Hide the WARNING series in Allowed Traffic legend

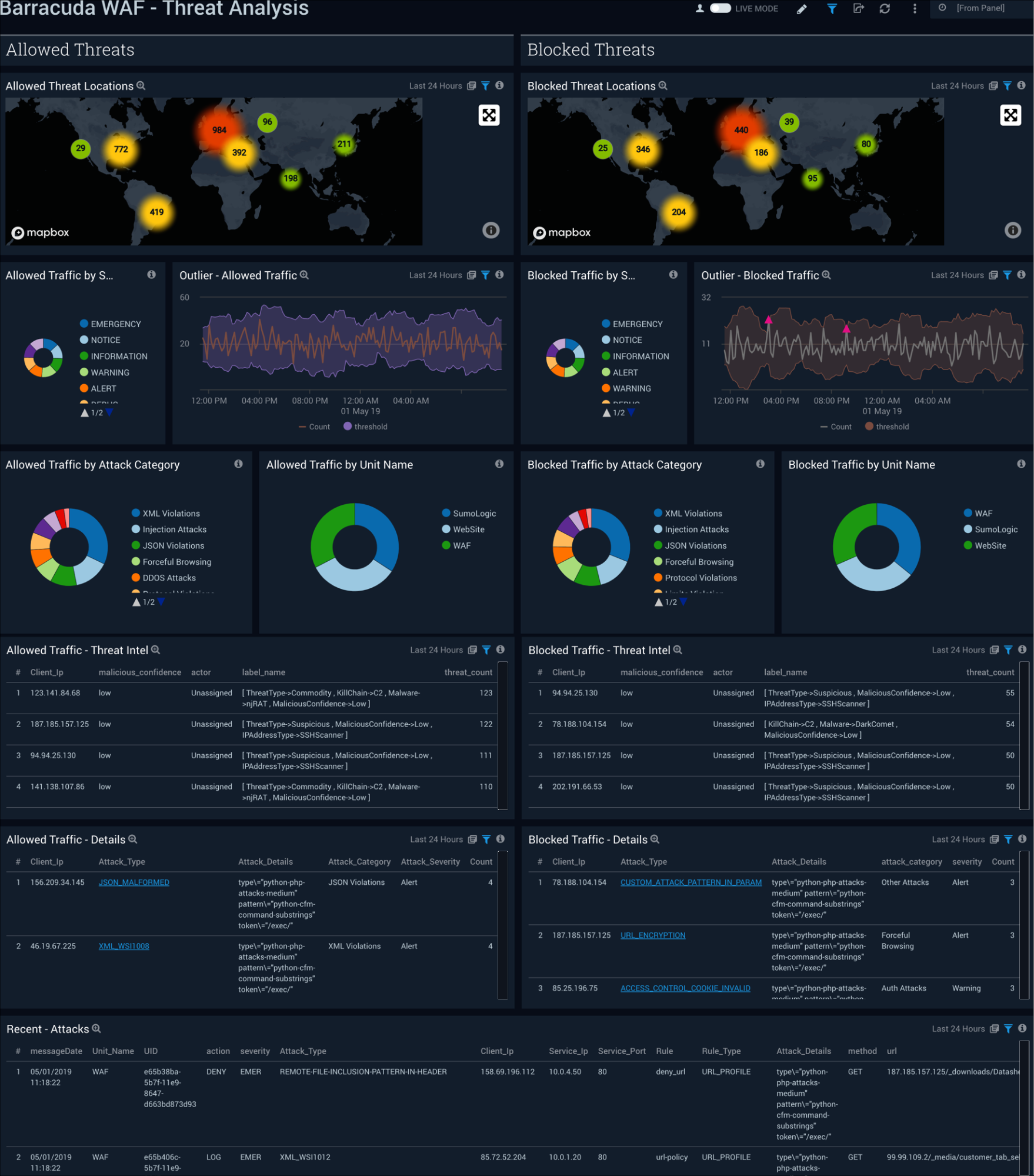tap(109, 372)
